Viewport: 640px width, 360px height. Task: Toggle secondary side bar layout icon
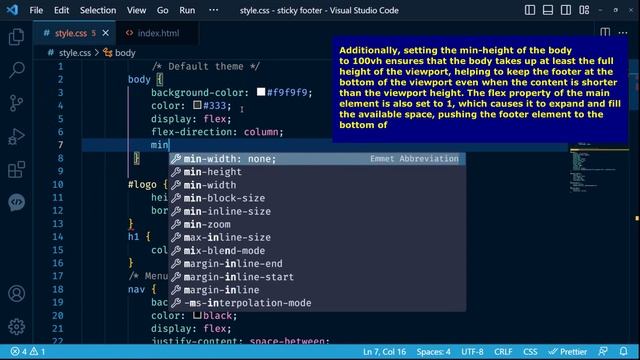tap(566, 10)
